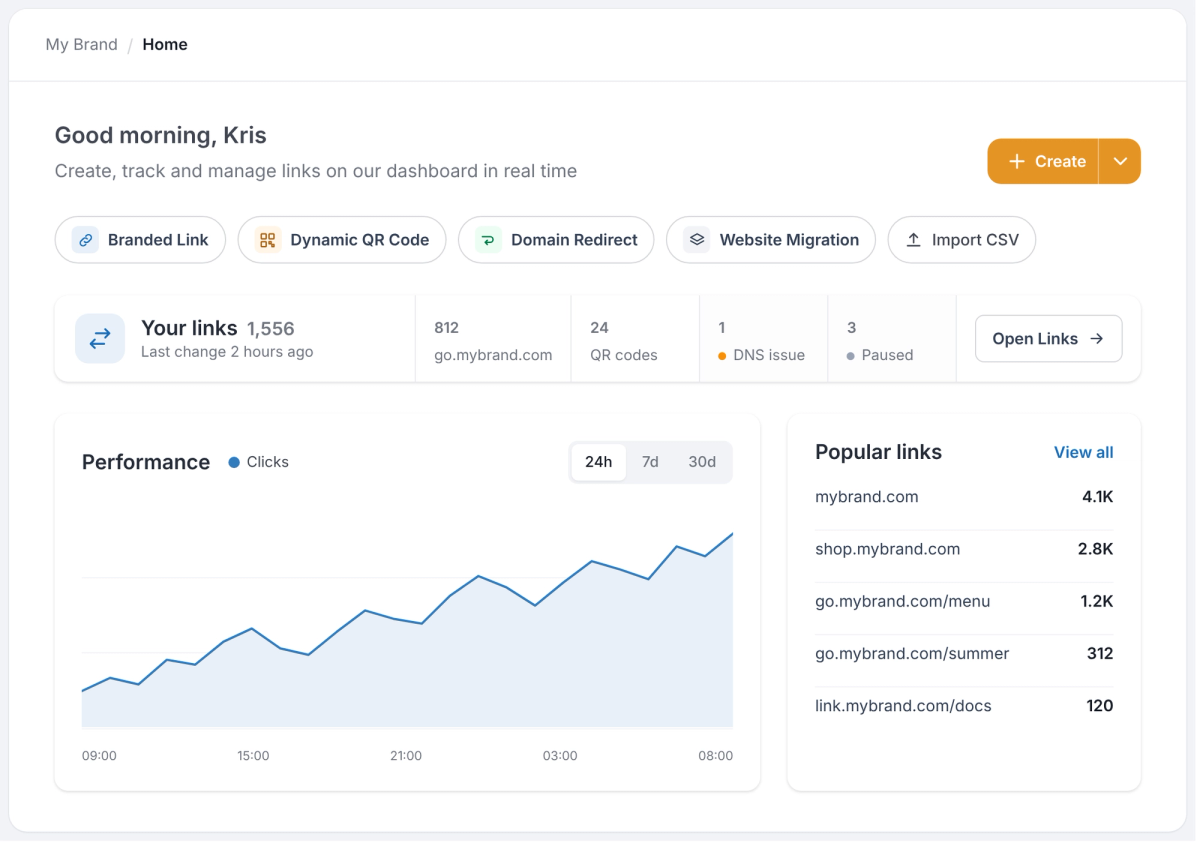Click the 24 QR codes stat
Image resolution: width=1200 pixels, height=843 pixels.
[x=635, y=339]
